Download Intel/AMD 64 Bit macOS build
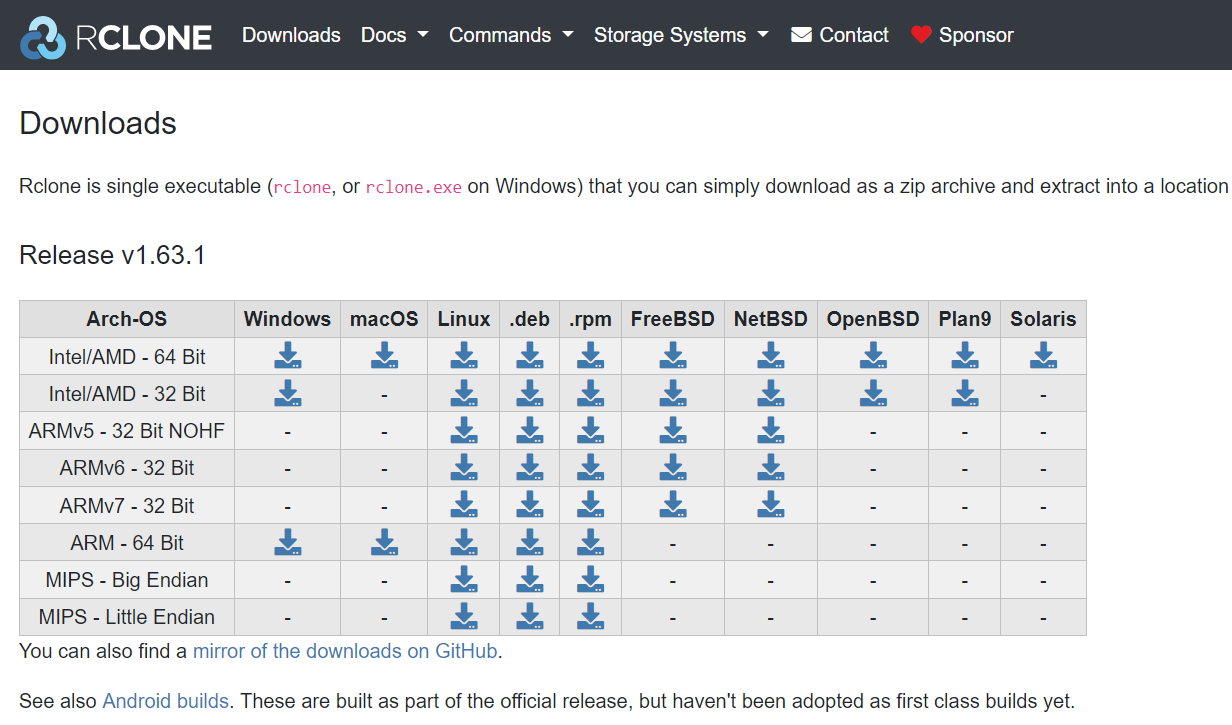1232x725 pixels. click(x=384, y=356)
